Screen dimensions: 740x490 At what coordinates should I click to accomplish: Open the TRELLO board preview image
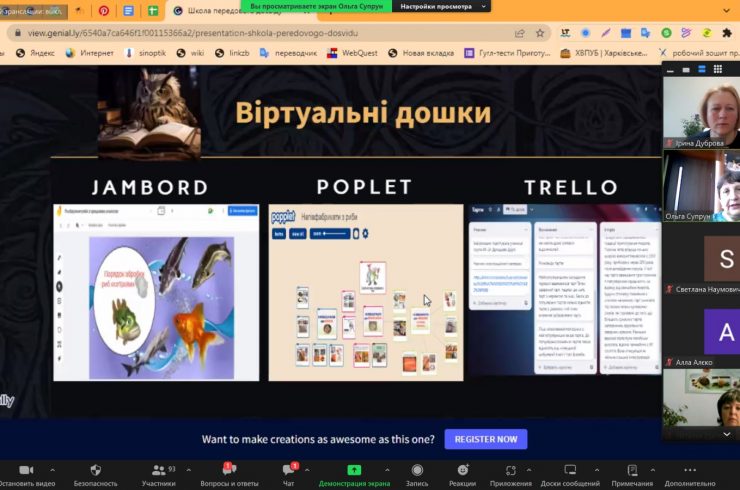point(565,290)
